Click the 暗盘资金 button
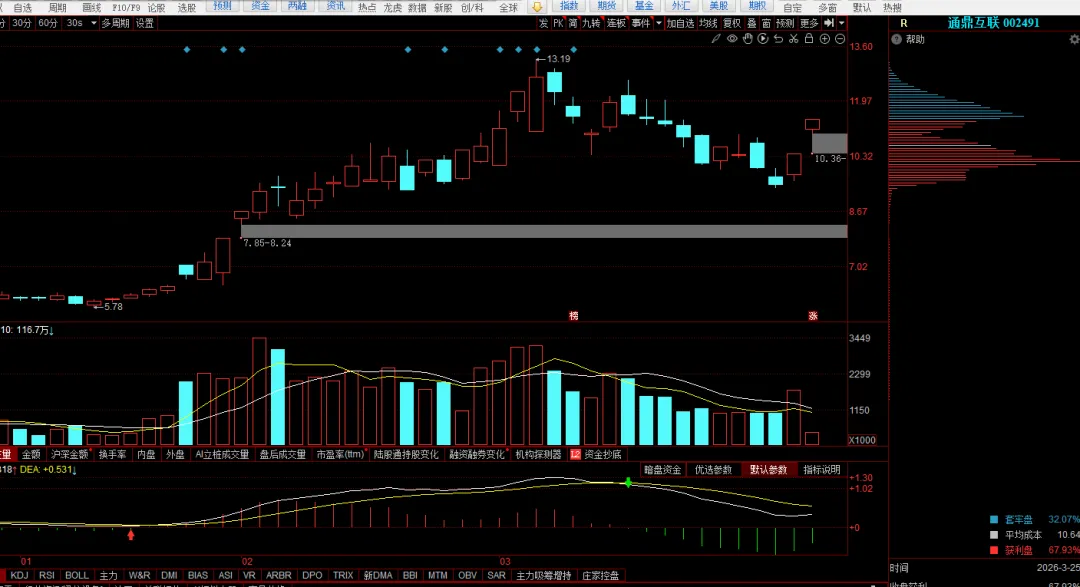This screenshot has width=1080, height=587. tap(663, 470)
